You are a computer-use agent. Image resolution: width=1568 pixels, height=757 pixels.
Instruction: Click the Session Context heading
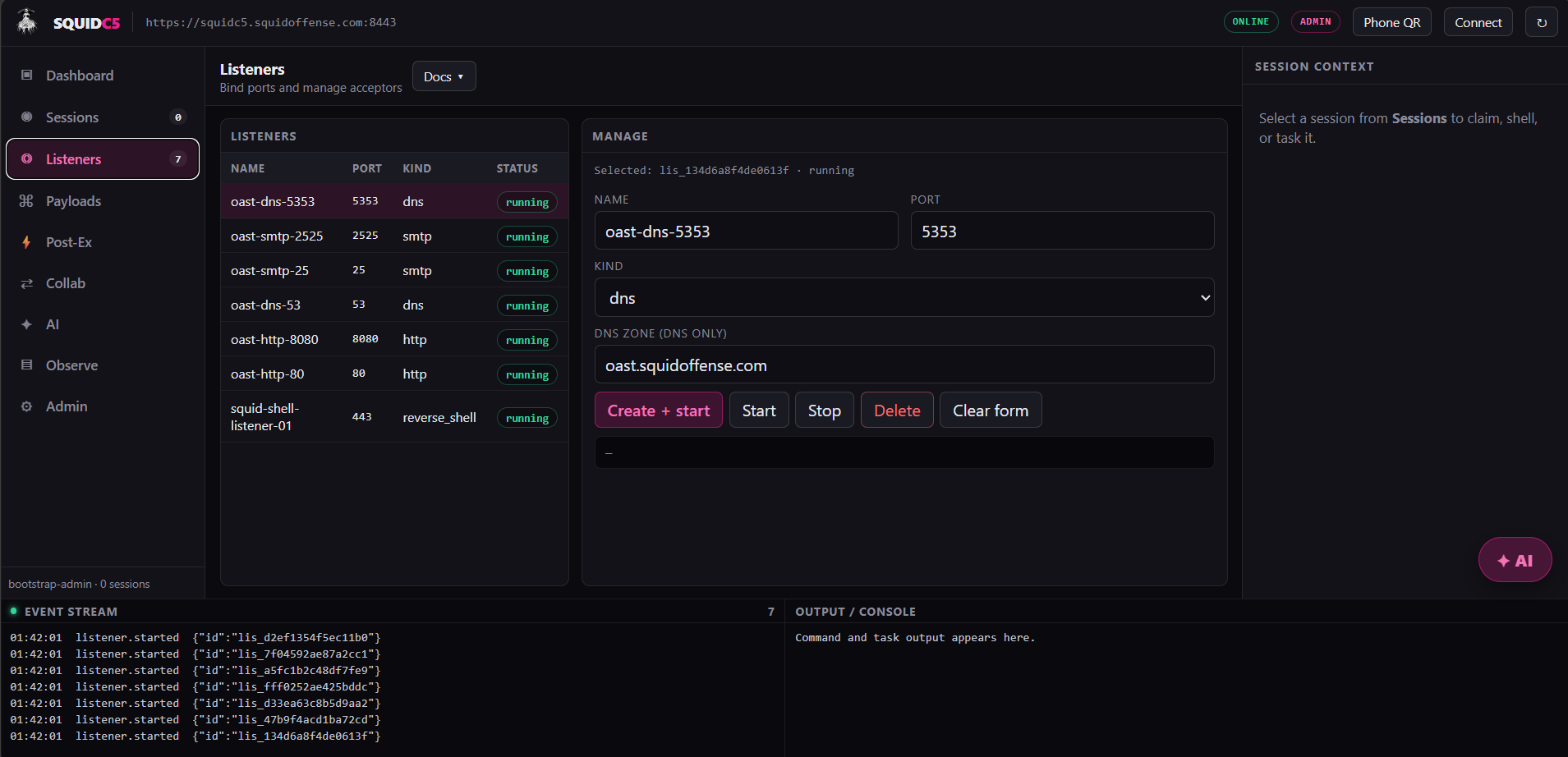click(1314, 67)
